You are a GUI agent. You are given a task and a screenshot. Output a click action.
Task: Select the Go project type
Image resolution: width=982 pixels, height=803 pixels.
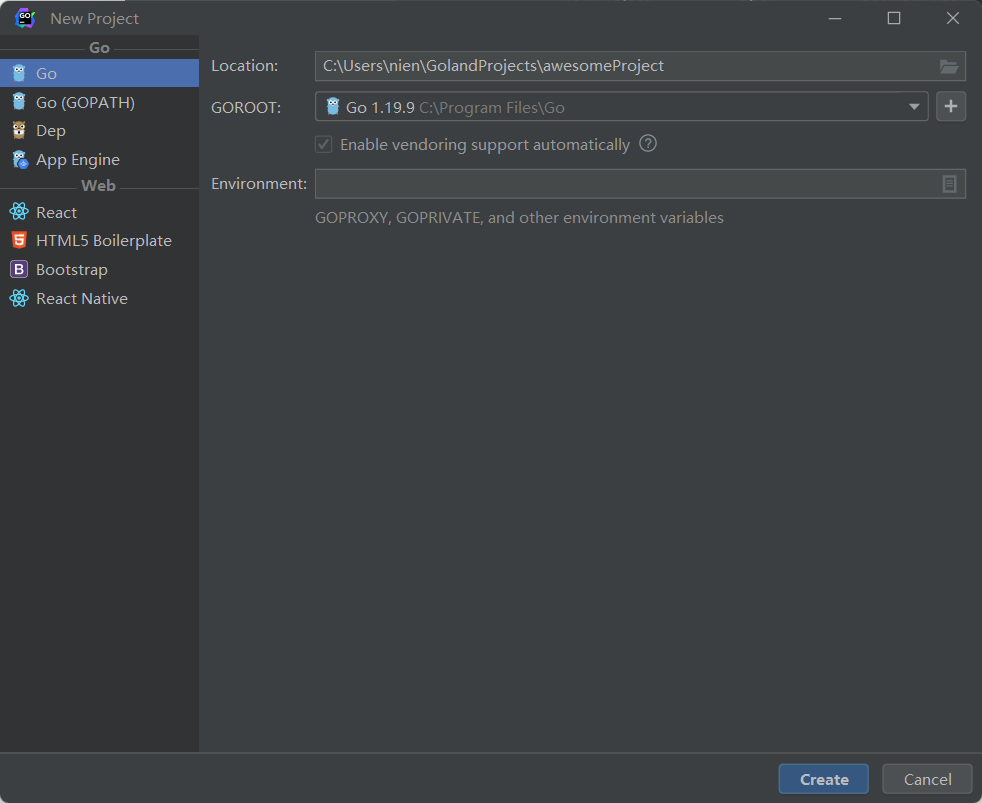click(x=99, y=73)
